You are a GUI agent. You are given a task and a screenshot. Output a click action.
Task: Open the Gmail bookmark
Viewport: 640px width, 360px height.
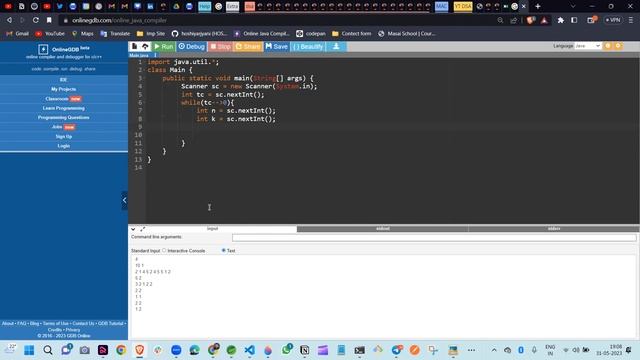[18, 33]
